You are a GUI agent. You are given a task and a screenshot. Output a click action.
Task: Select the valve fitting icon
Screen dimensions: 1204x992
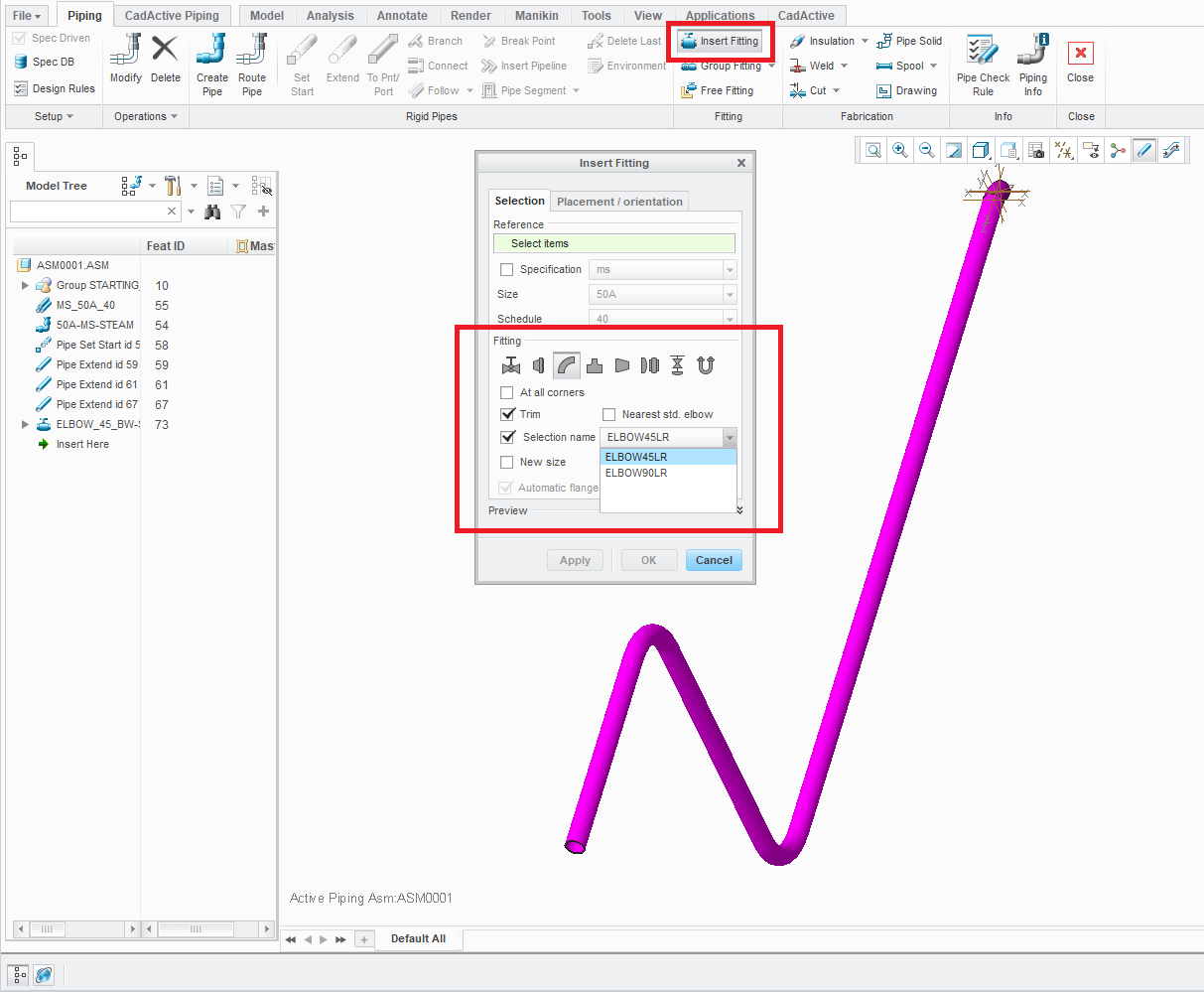point(511,365)
